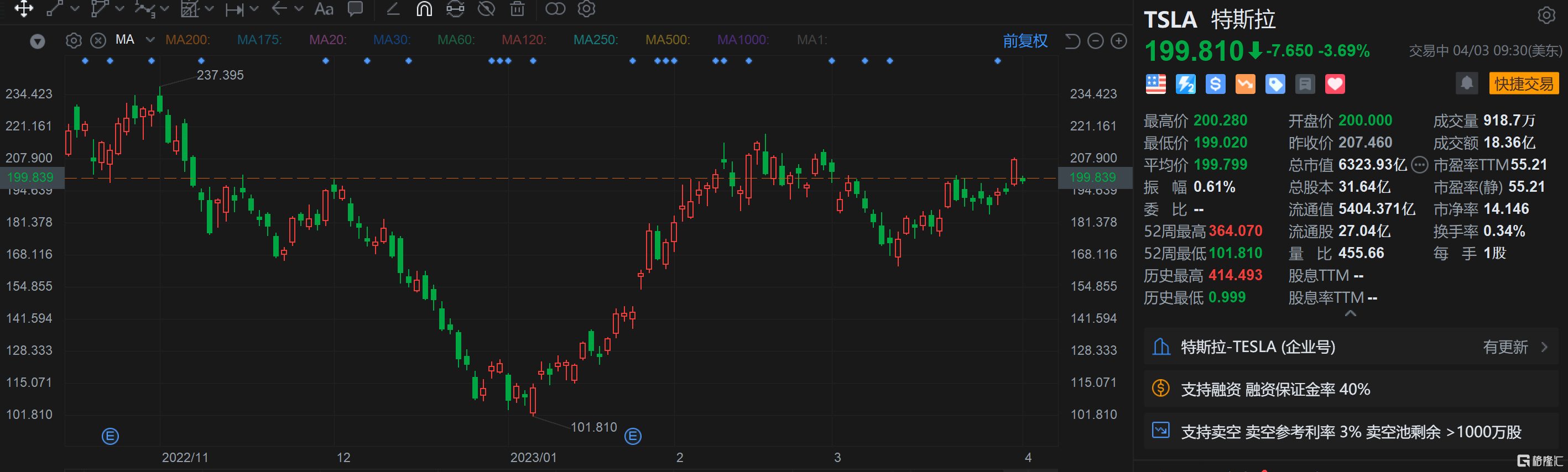Collapse the quote details with the up chevron
Screen dimensions: 1568x472
point(1350,313)
